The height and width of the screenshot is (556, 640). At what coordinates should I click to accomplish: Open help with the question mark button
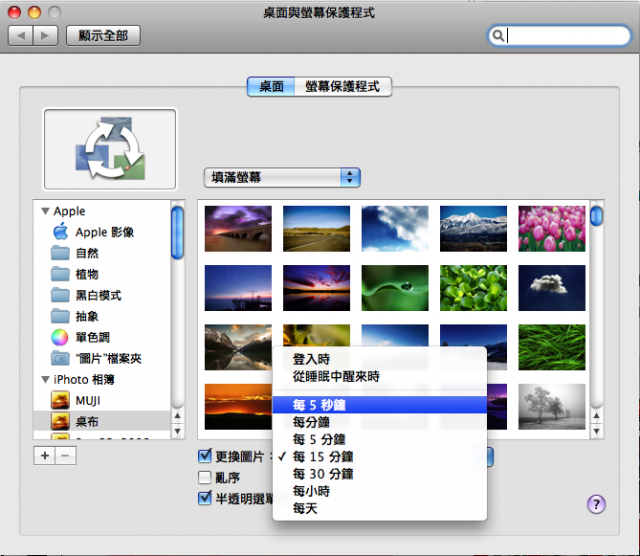tap(596, 504)
